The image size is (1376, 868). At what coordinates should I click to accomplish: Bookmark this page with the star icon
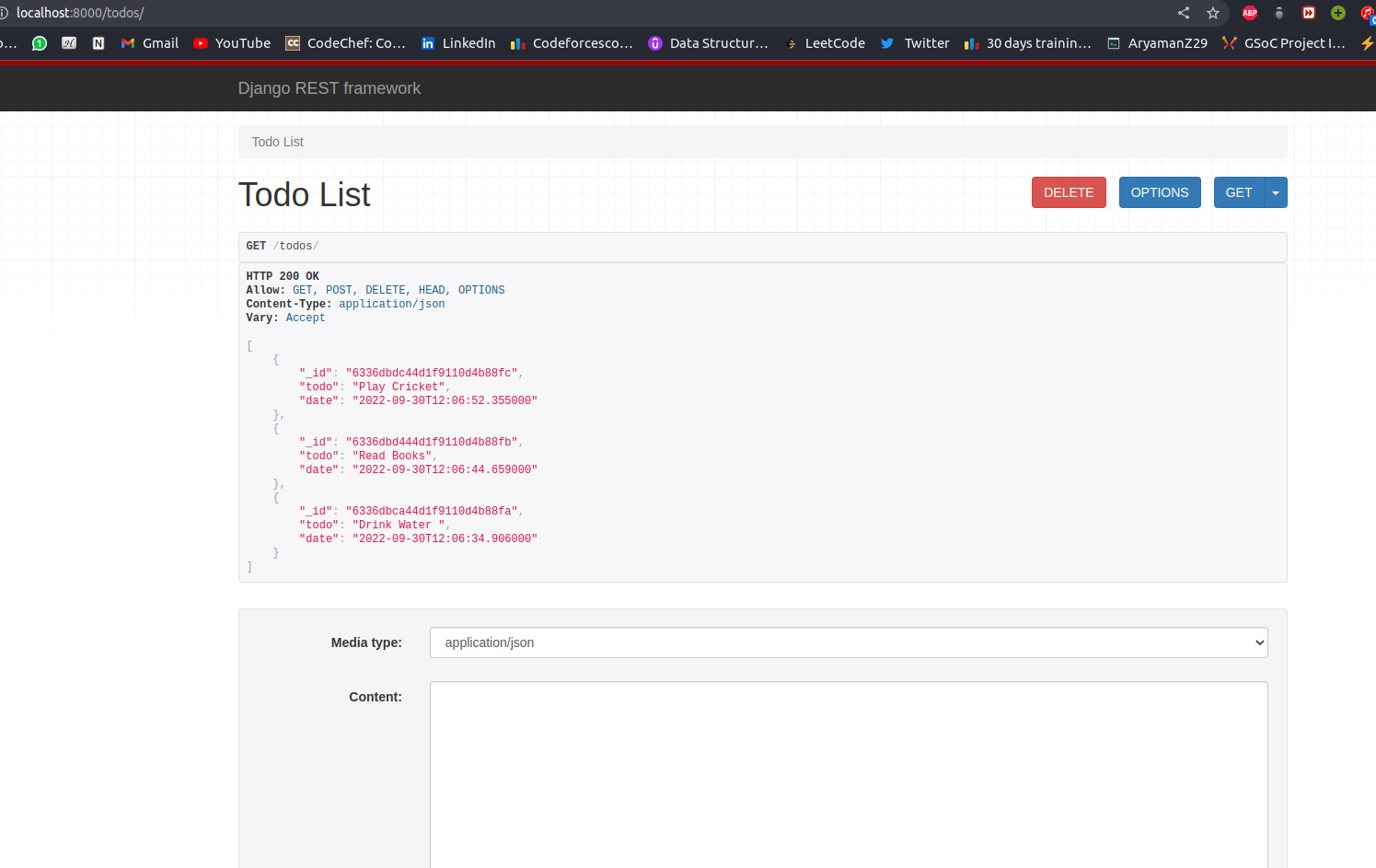tap(1213, 13)
